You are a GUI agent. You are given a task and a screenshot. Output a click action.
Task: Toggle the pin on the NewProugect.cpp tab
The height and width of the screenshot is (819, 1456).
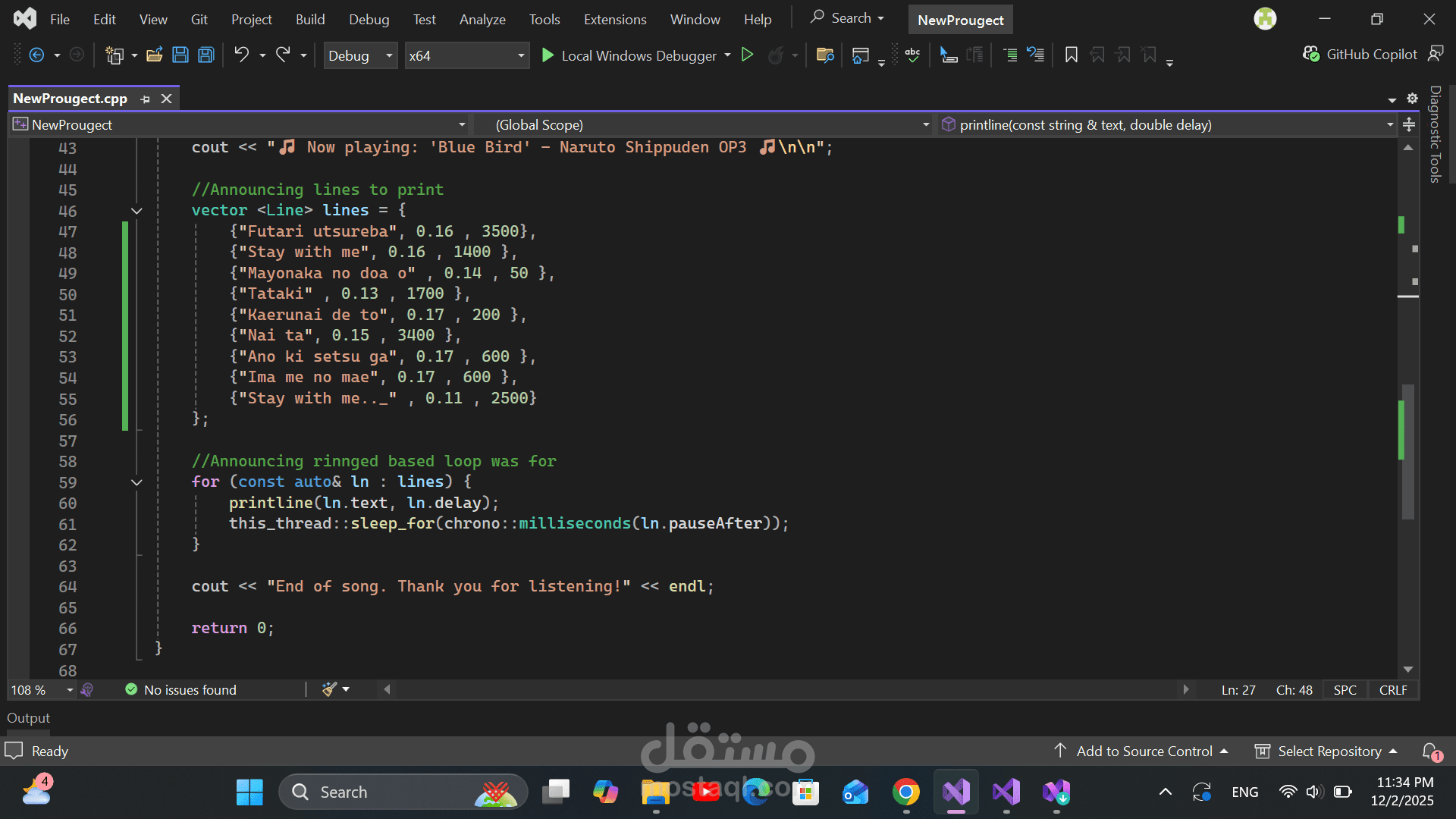pos(146,99)
